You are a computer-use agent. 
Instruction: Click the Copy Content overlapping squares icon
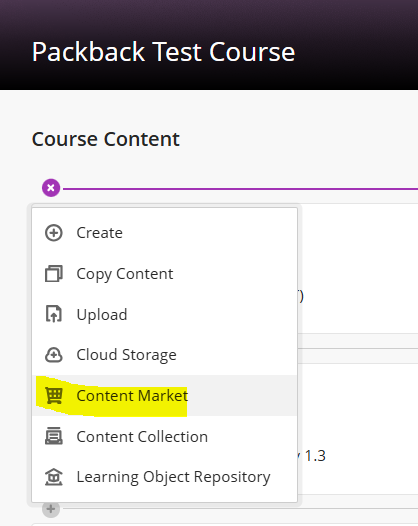pos(54,274)
